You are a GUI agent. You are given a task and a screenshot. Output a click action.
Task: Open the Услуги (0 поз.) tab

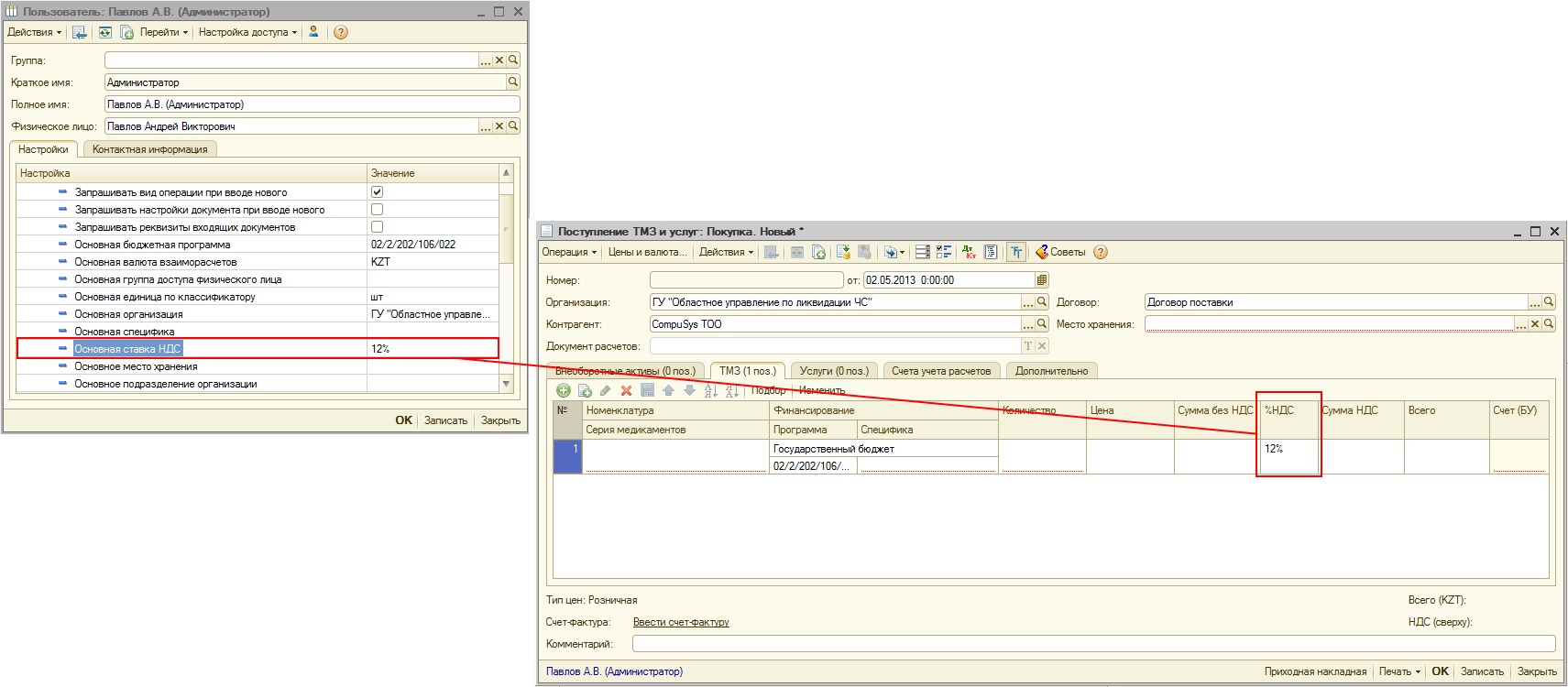click(x=833, y=371)
